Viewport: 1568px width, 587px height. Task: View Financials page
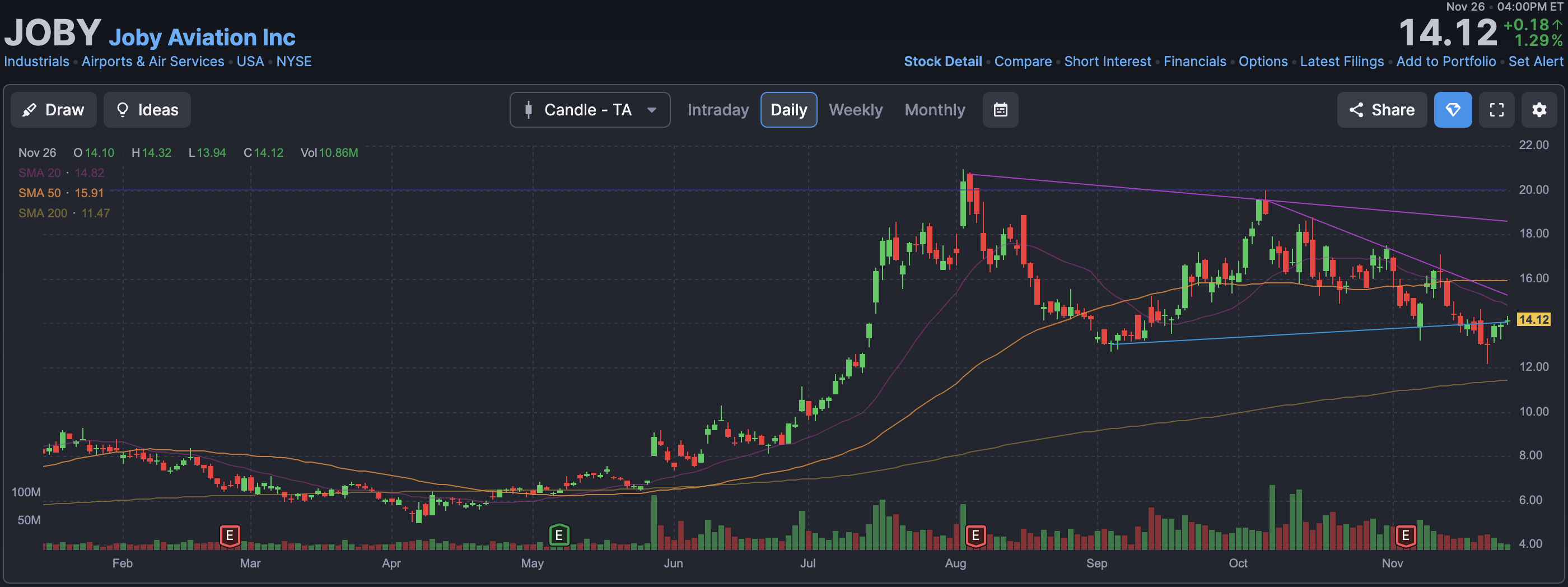(1195, 62)
